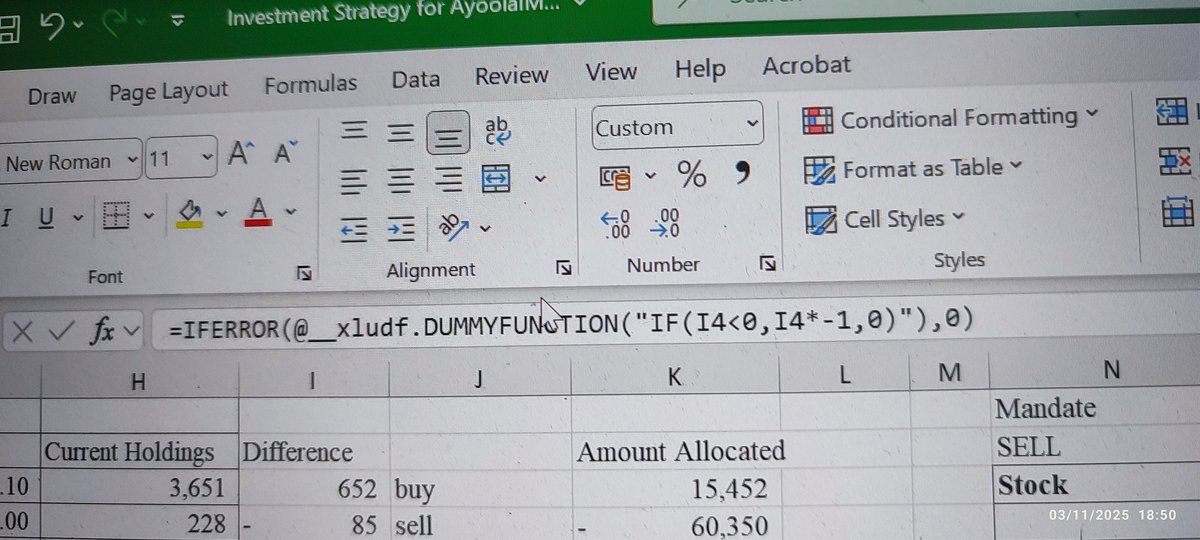Select the 'Amount Allocated' header cell
The width and height of the screenshot is (1200, 540).
[675, 452]
